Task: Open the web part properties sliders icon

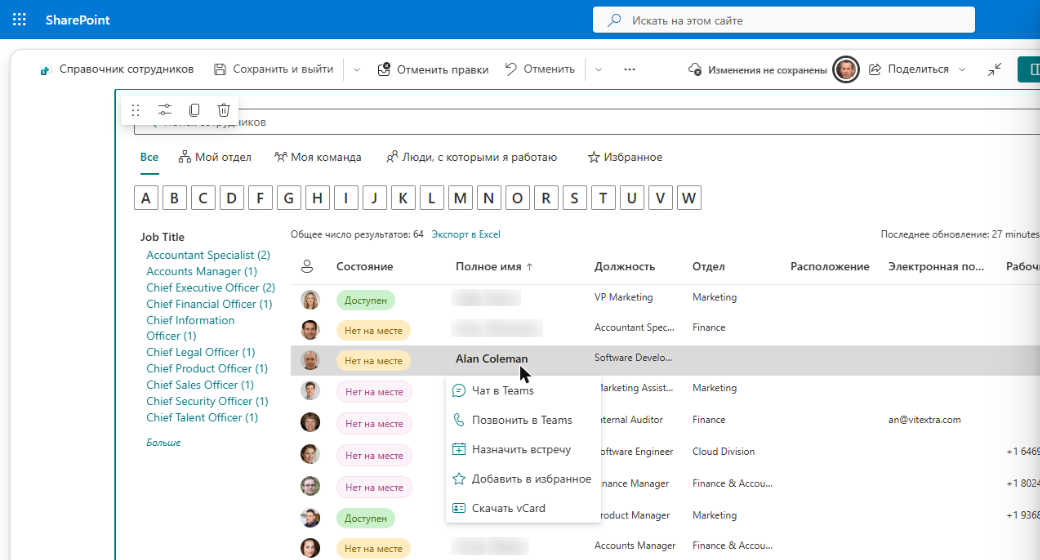Action: coord(164,110)
